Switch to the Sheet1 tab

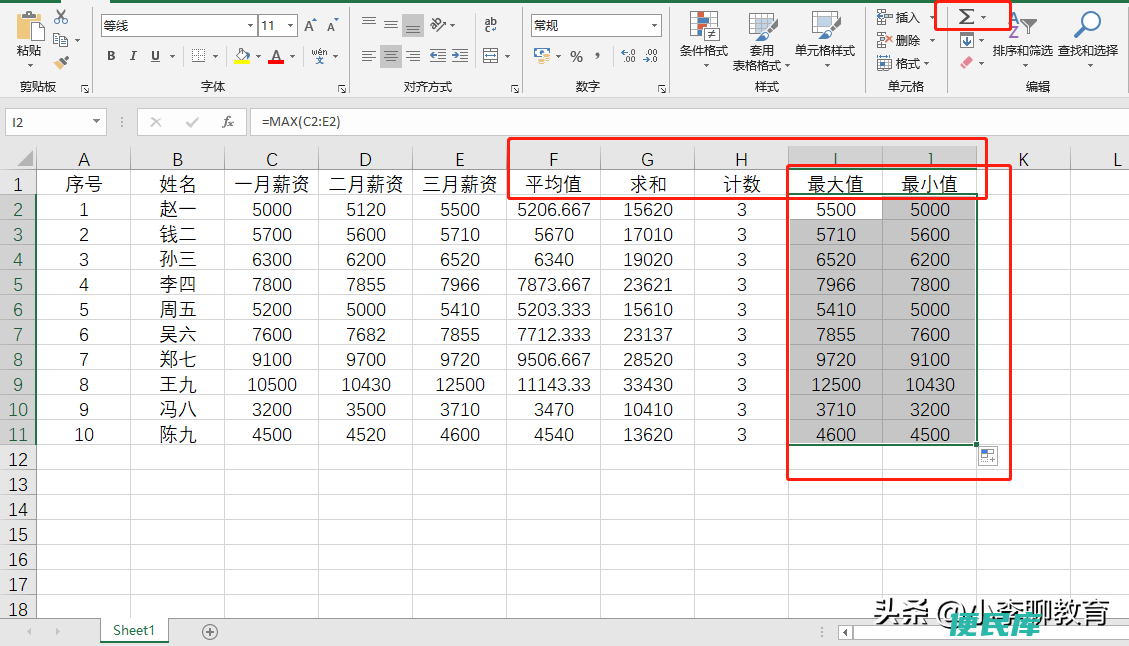[x=134, y=630]
